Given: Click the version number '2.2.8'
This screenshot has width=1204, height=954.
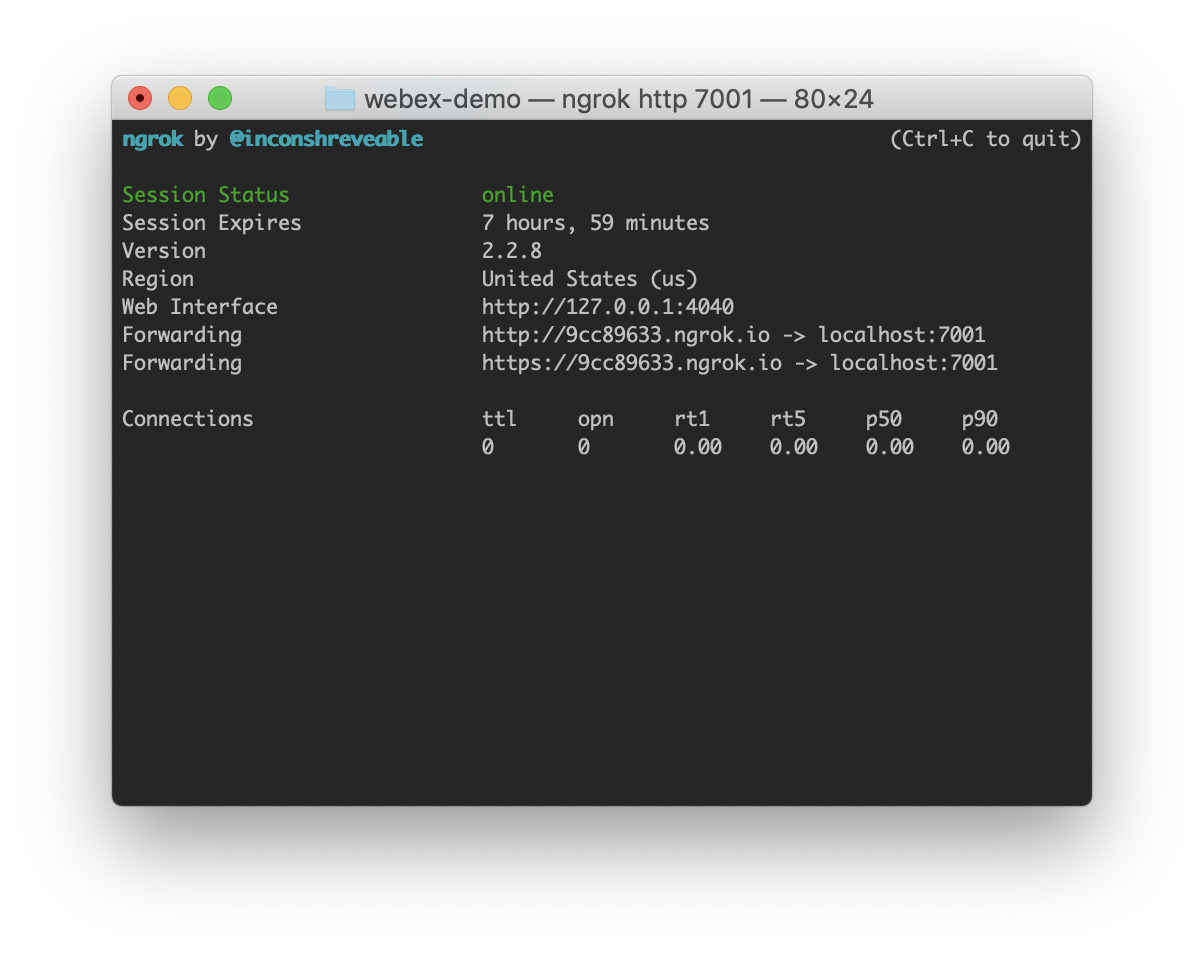Looking at the screenshot, I should click(x=512, y=251).
